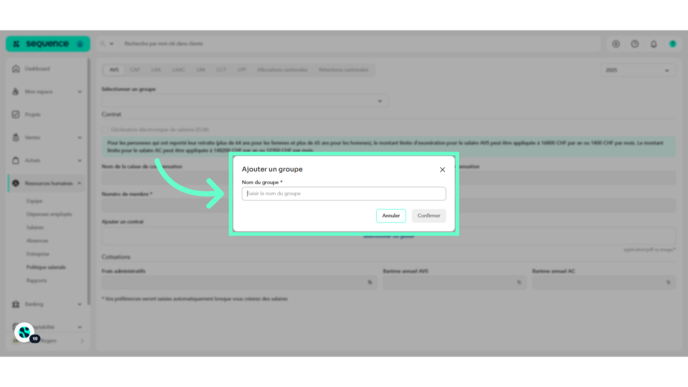
Task: Open Salaires in the sidebar submenu
Action: 35,227
